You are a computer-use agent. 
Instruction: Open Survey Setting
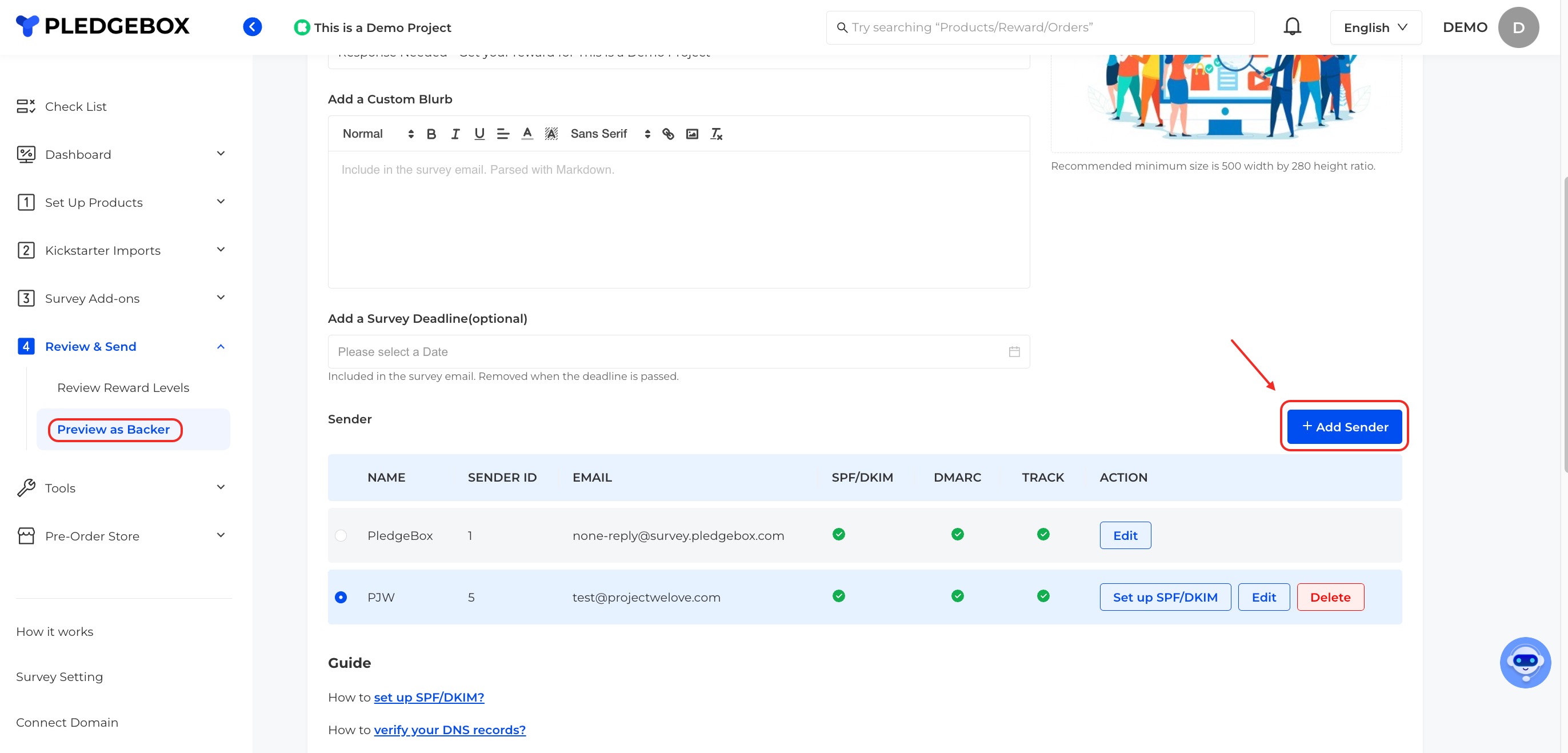click(59, 677)
